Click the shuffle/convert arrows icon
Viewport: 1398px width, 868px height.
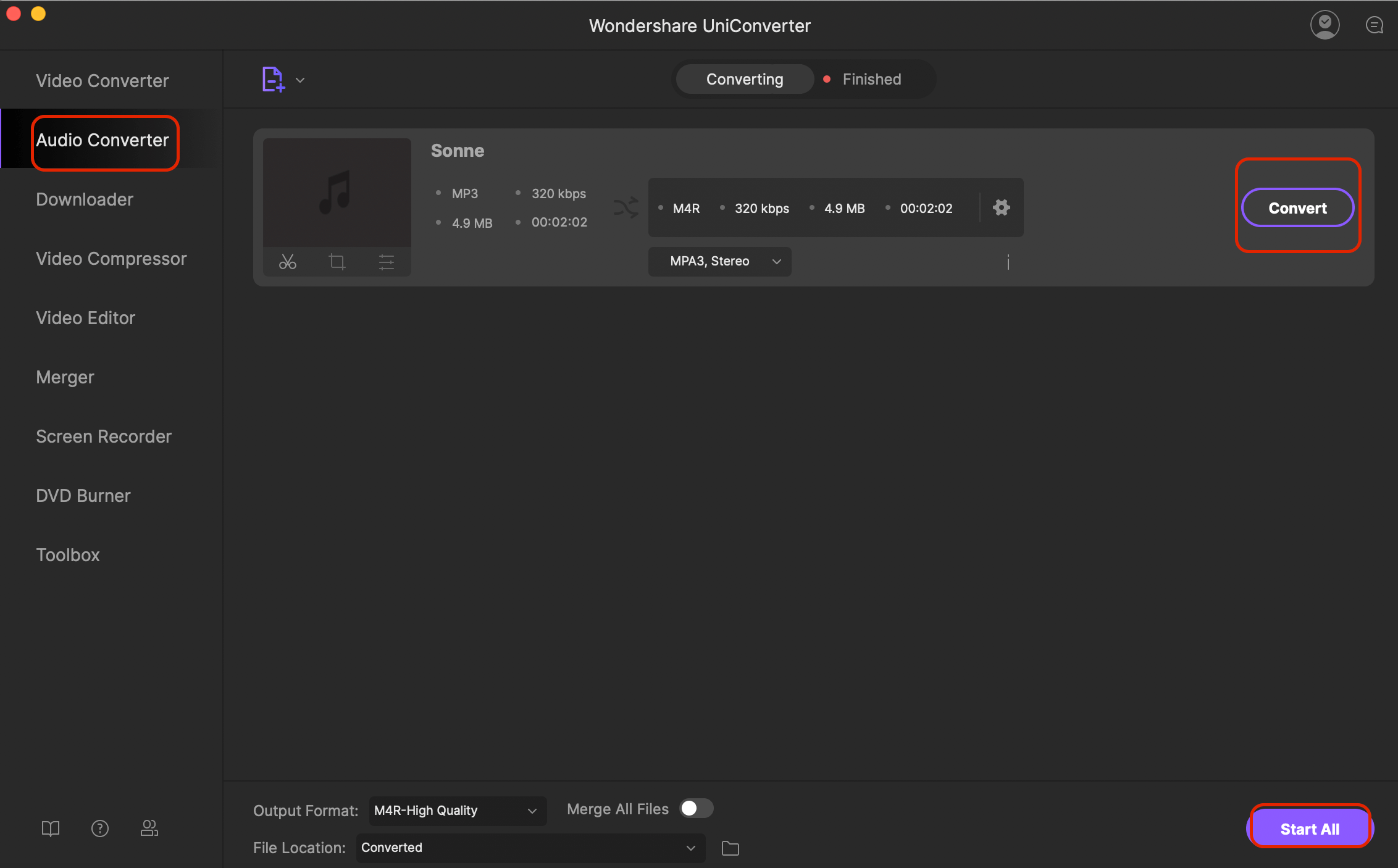click(625, 207)
